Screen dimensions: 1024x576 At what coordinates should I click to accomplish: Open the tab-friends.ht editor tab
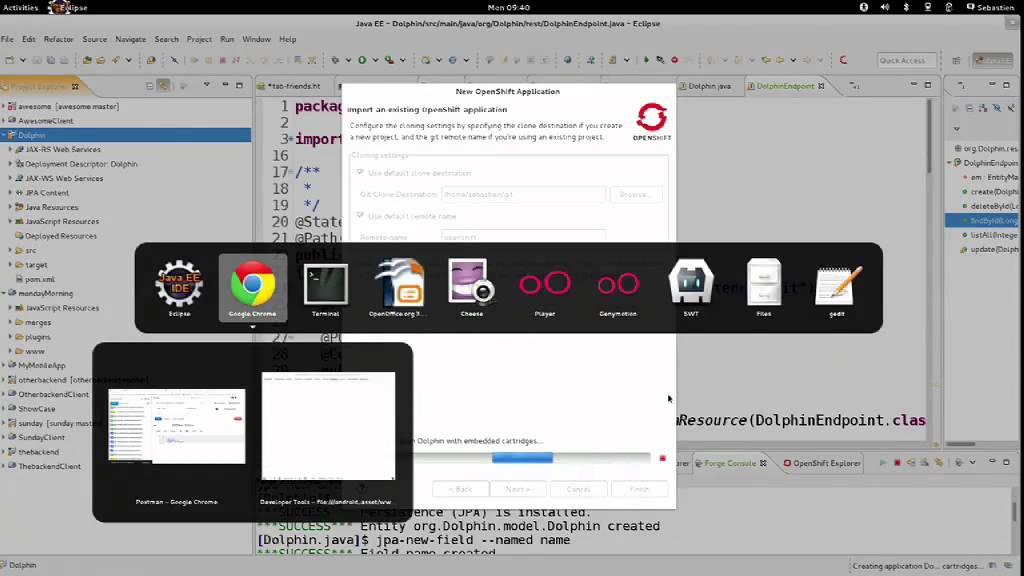point(294,86)
